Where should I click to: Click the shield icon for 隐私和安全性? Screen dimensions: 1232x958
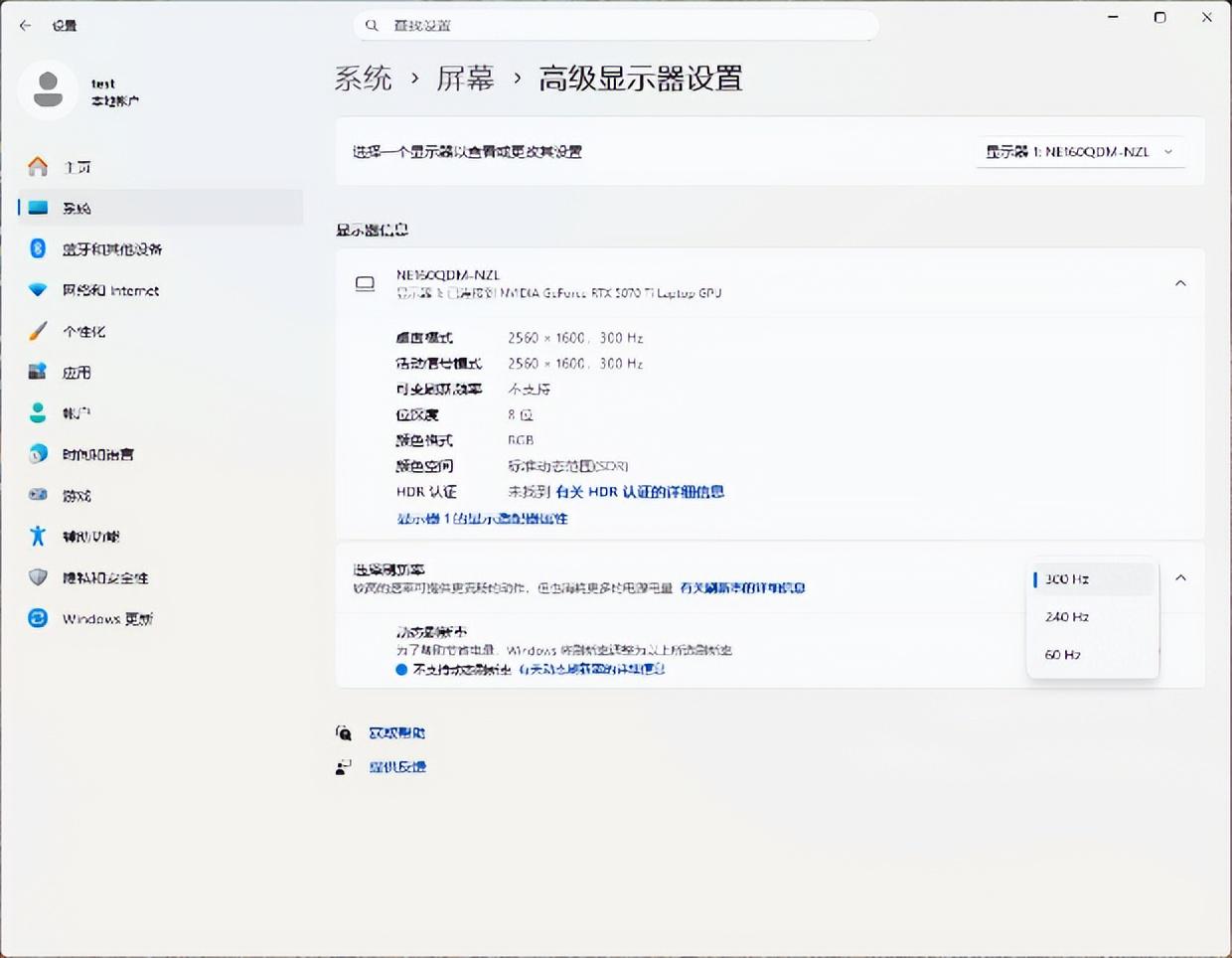(38, 577)
